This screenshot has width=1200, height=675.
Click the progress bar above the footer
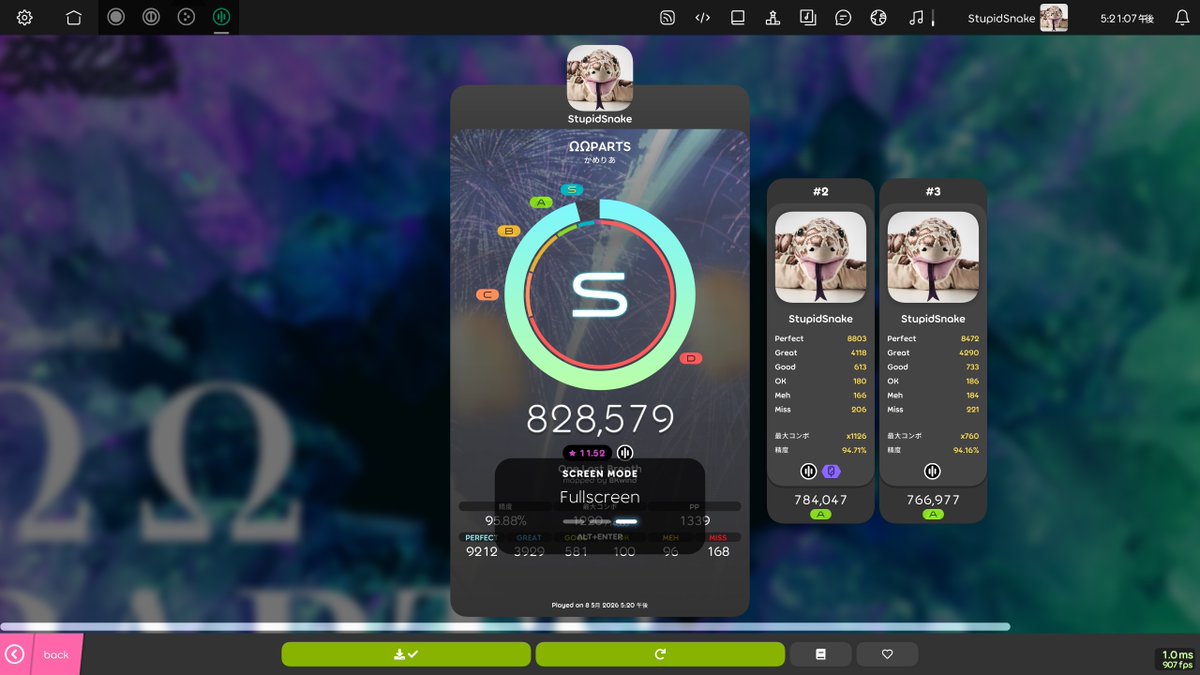(505, 627)
